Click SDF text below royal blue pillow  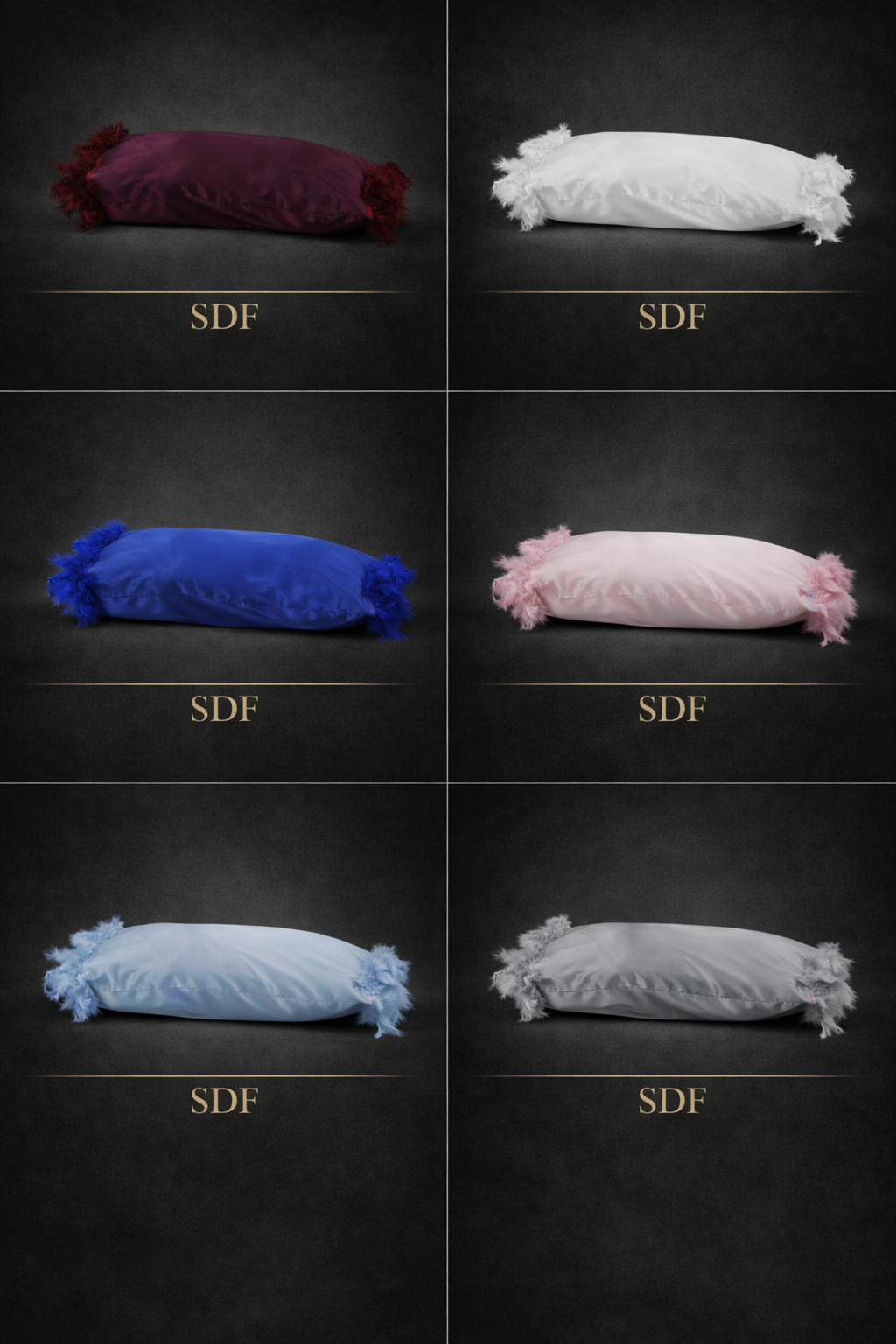[x=224, y=709]
